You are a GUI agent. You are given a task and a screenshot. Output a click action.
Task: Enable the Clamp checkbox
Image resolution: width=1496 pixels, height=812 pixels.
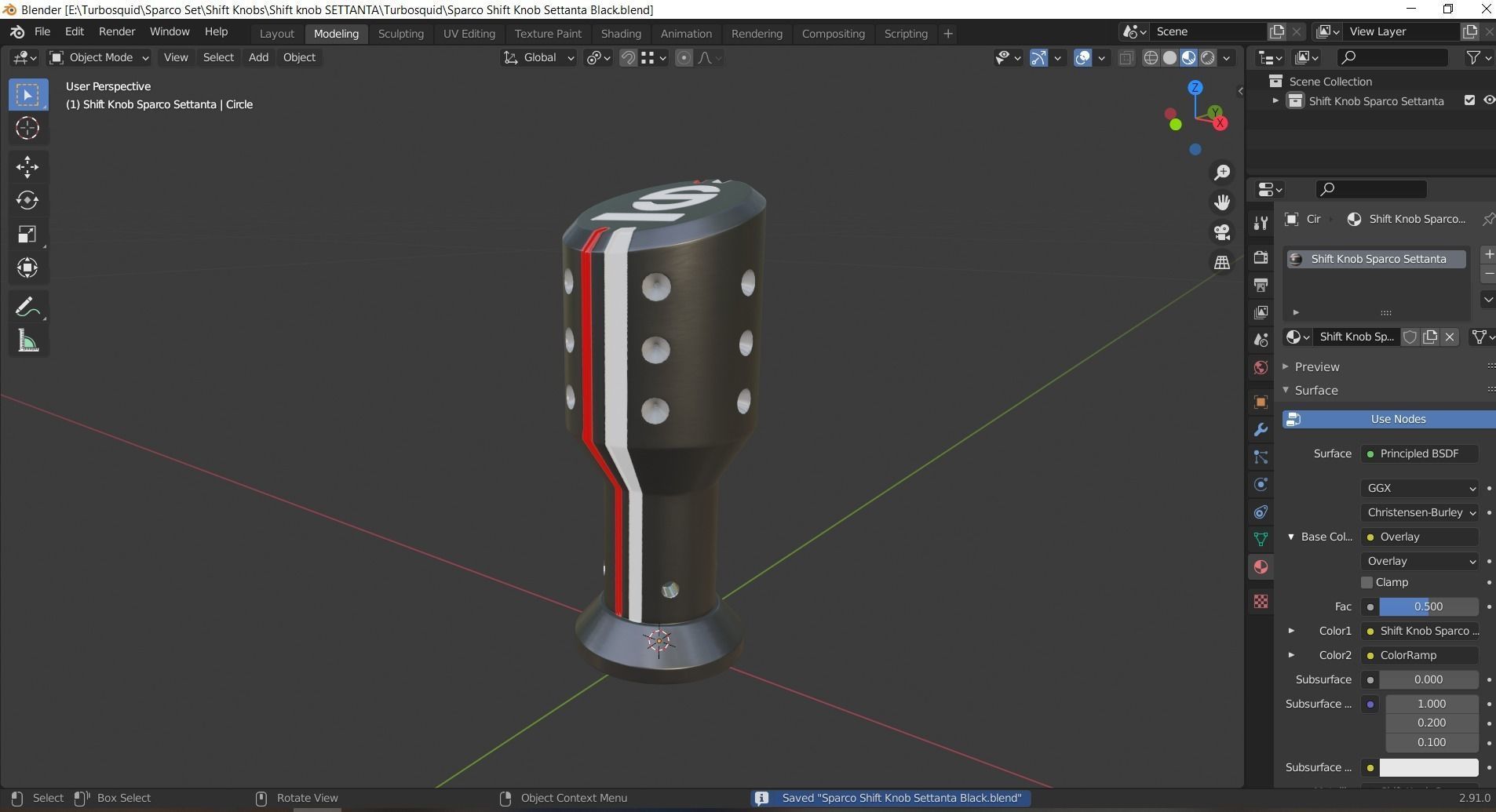(x=1366, y=582)
